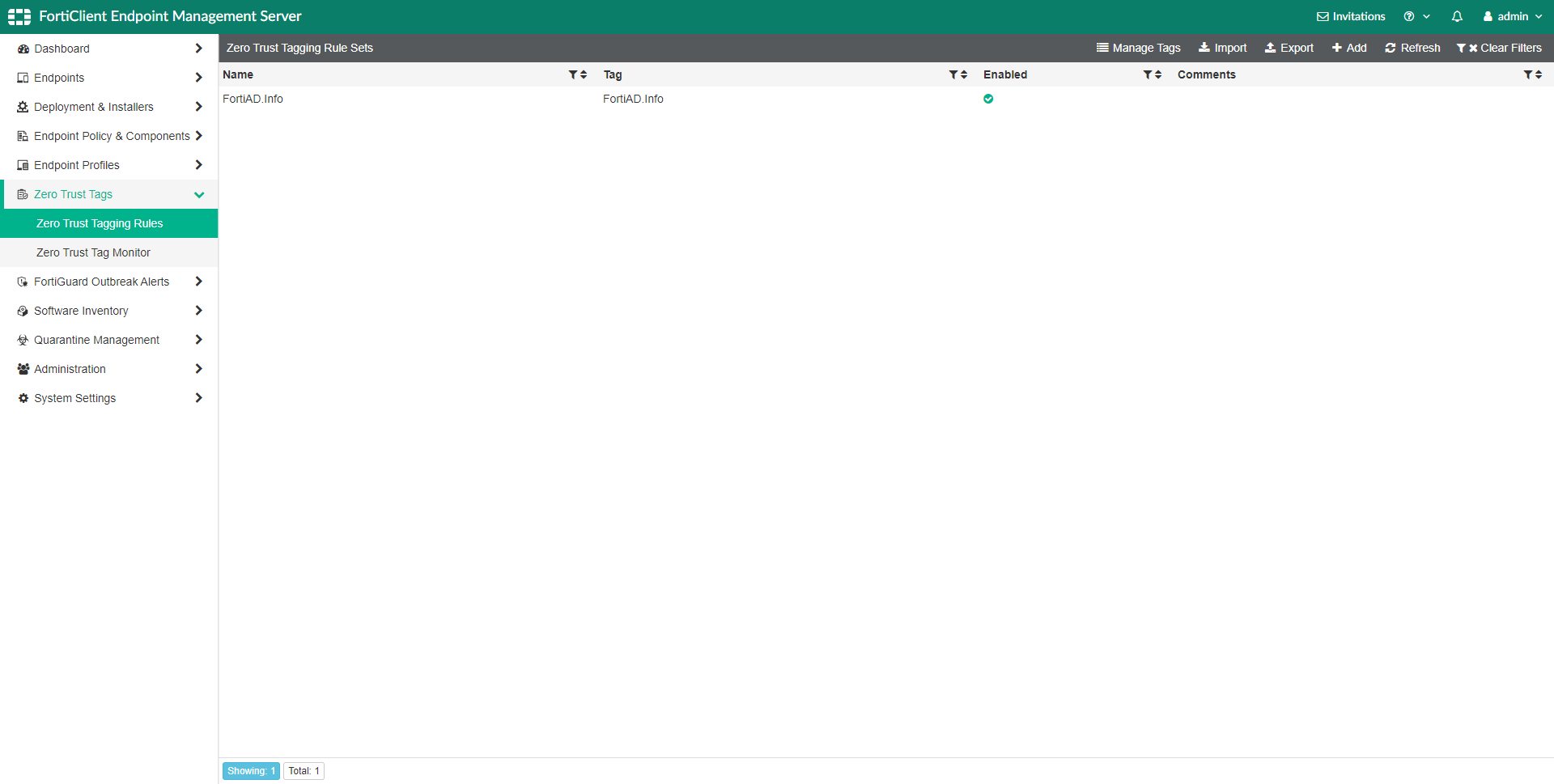Open the notifications bell
This screenshot has width=1554, height=784.
1457,16
